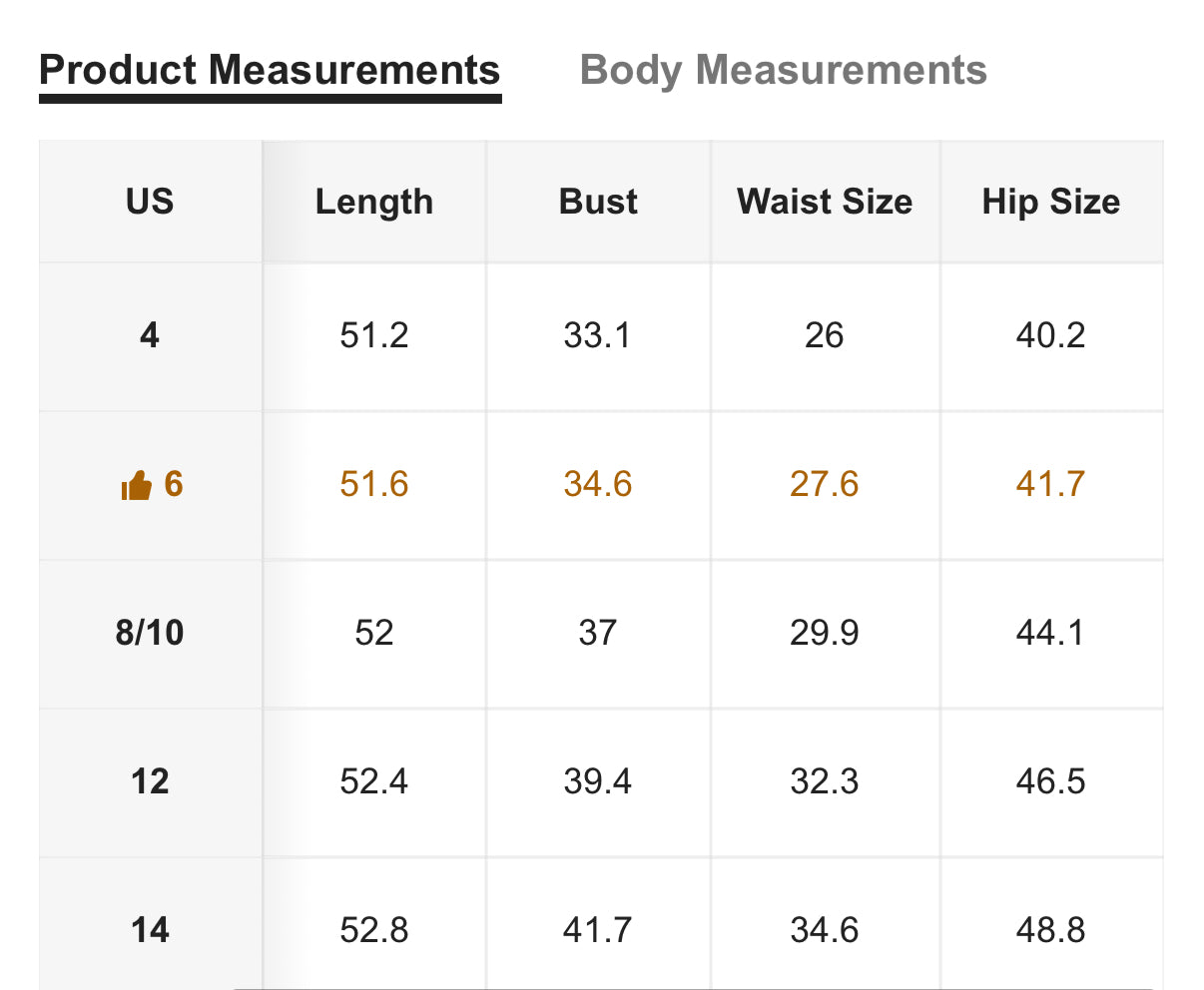
Task: Click the horizontal scrollbar below the table
Action: point(694,988)
